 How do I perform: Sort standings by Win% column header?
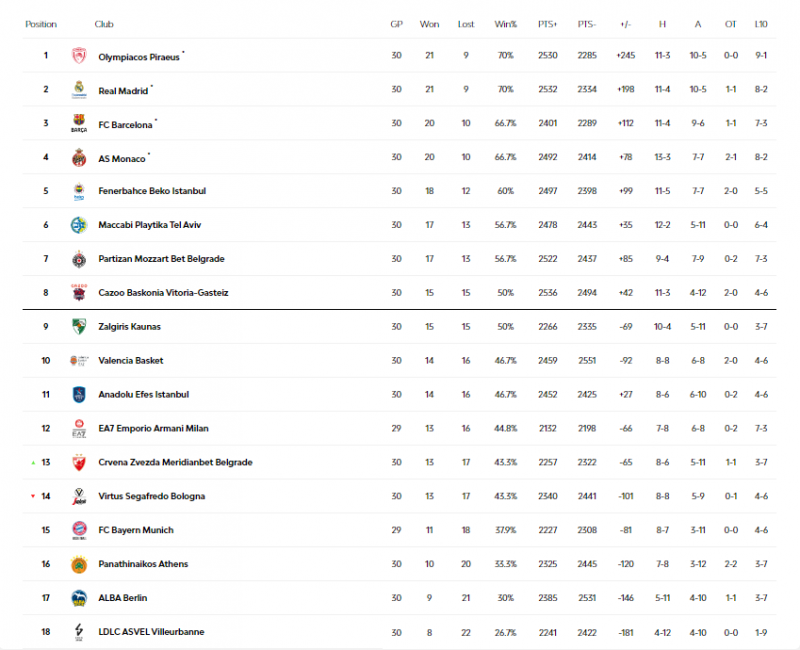(x=505, y=24)
